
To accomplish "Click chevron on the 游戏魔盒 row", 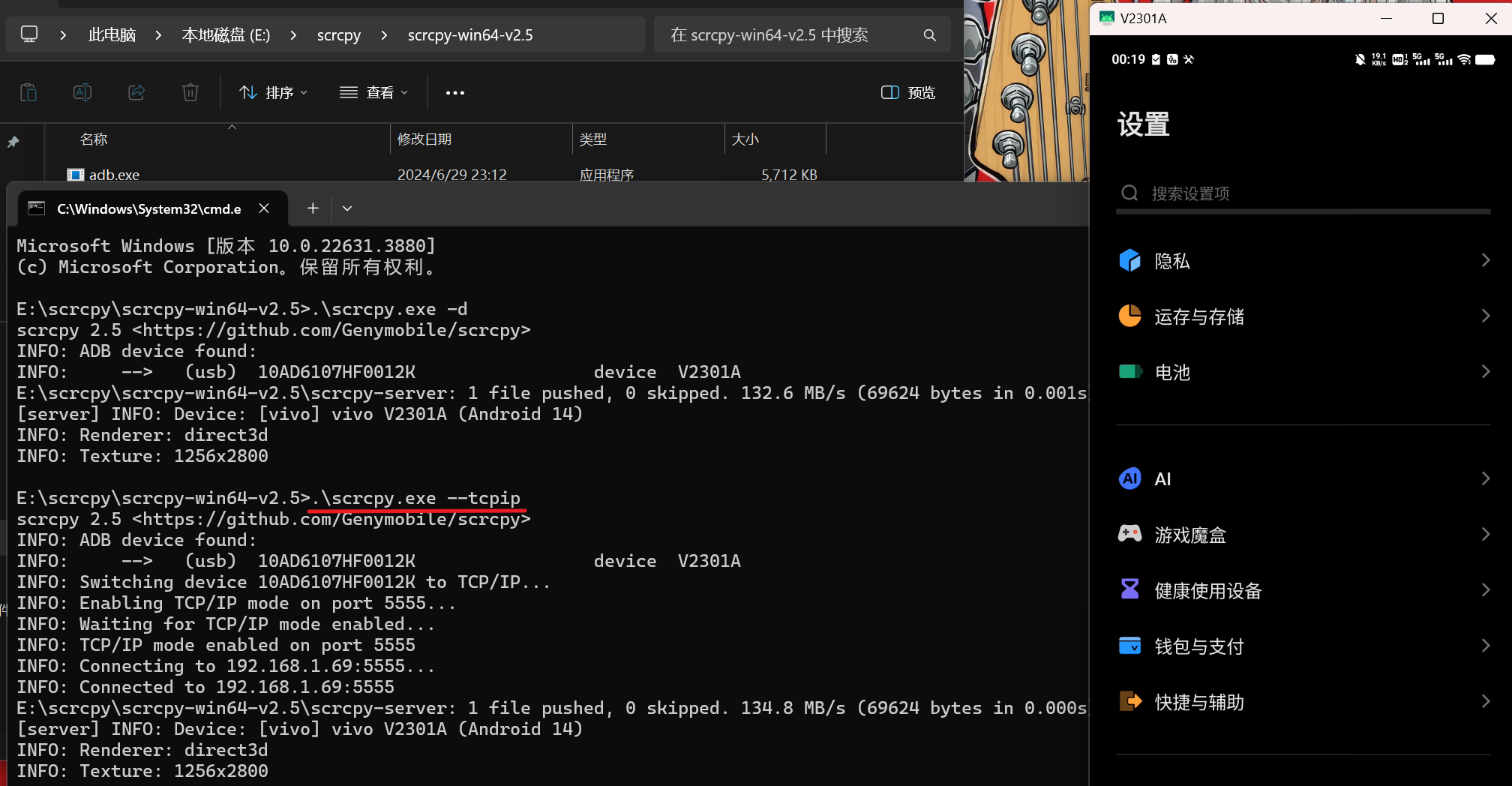I will point(1486,534).
